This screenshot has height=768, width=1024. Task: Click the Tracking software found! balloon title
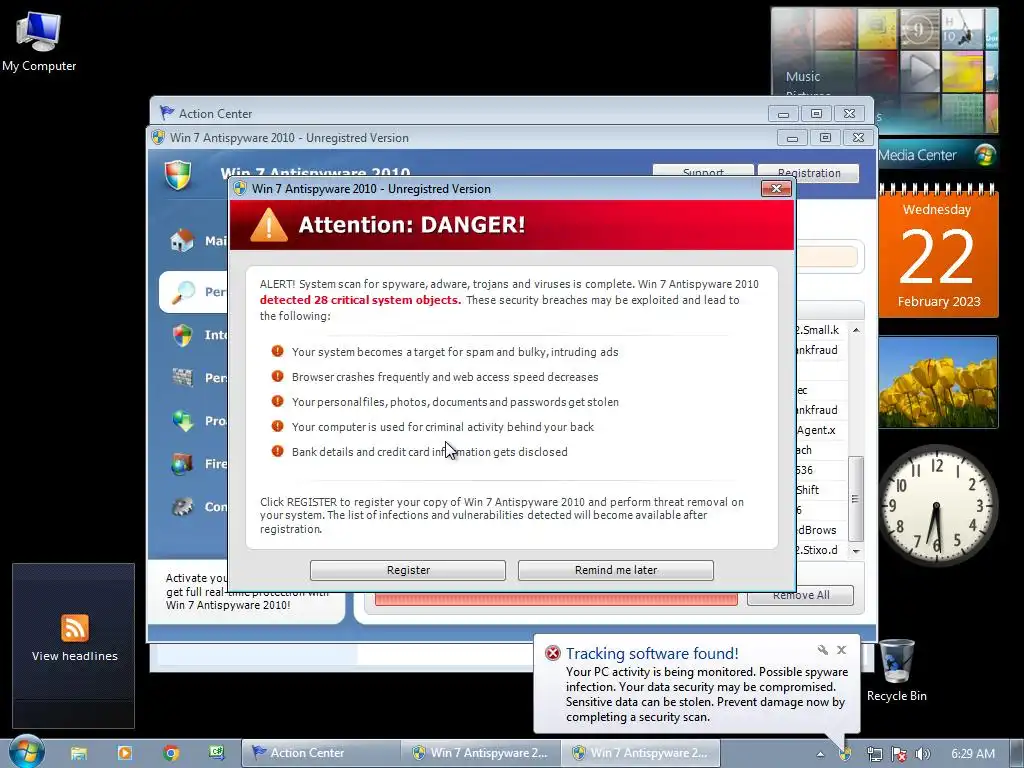652,653
